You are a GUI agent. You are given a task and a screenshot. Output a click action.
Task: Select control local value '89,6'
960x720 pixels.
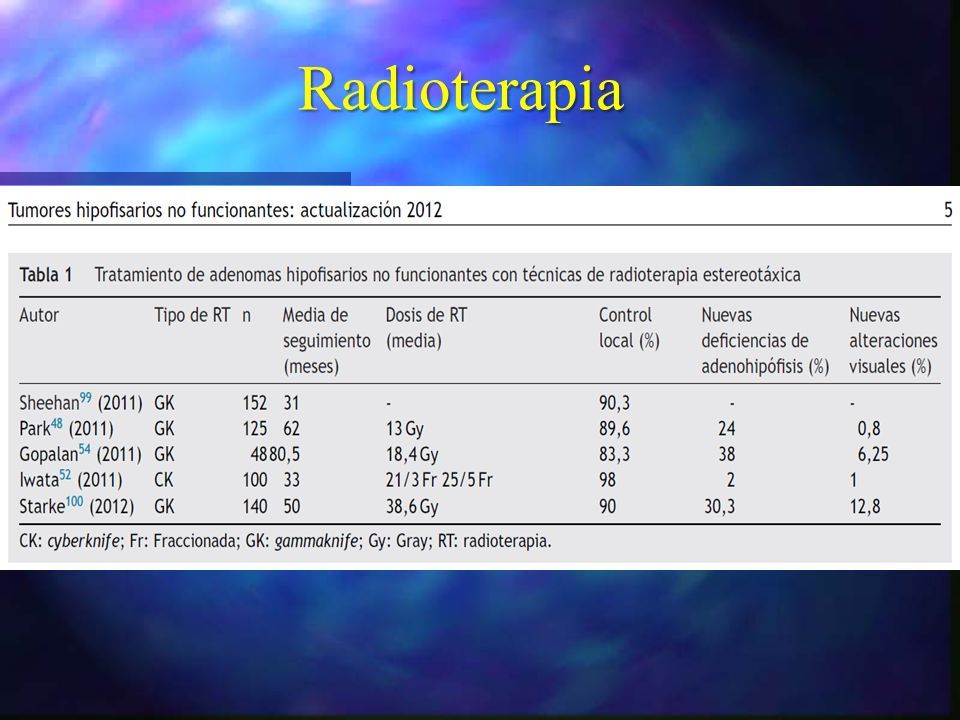click(x=615, y=429)
